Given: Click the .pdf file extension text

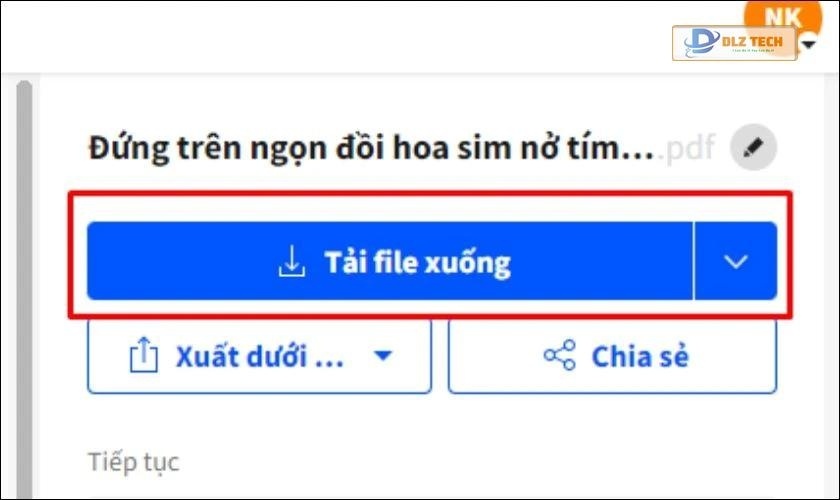Looking at the screenshot, I should pyautogui.click(x=690, y=149).
